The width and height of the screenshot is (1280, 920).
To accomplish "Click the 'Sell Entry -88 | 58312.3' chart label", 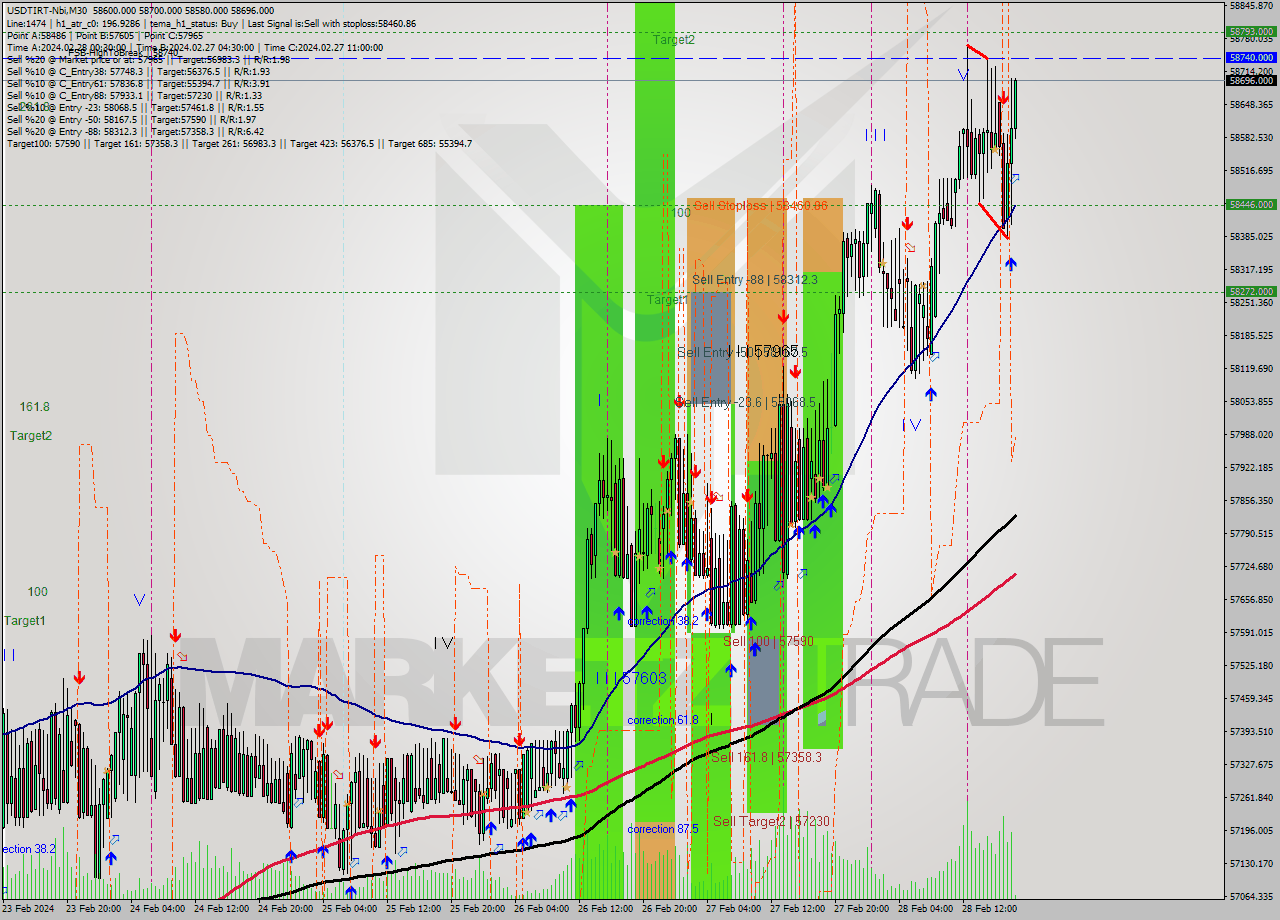I will coord(755,280).
